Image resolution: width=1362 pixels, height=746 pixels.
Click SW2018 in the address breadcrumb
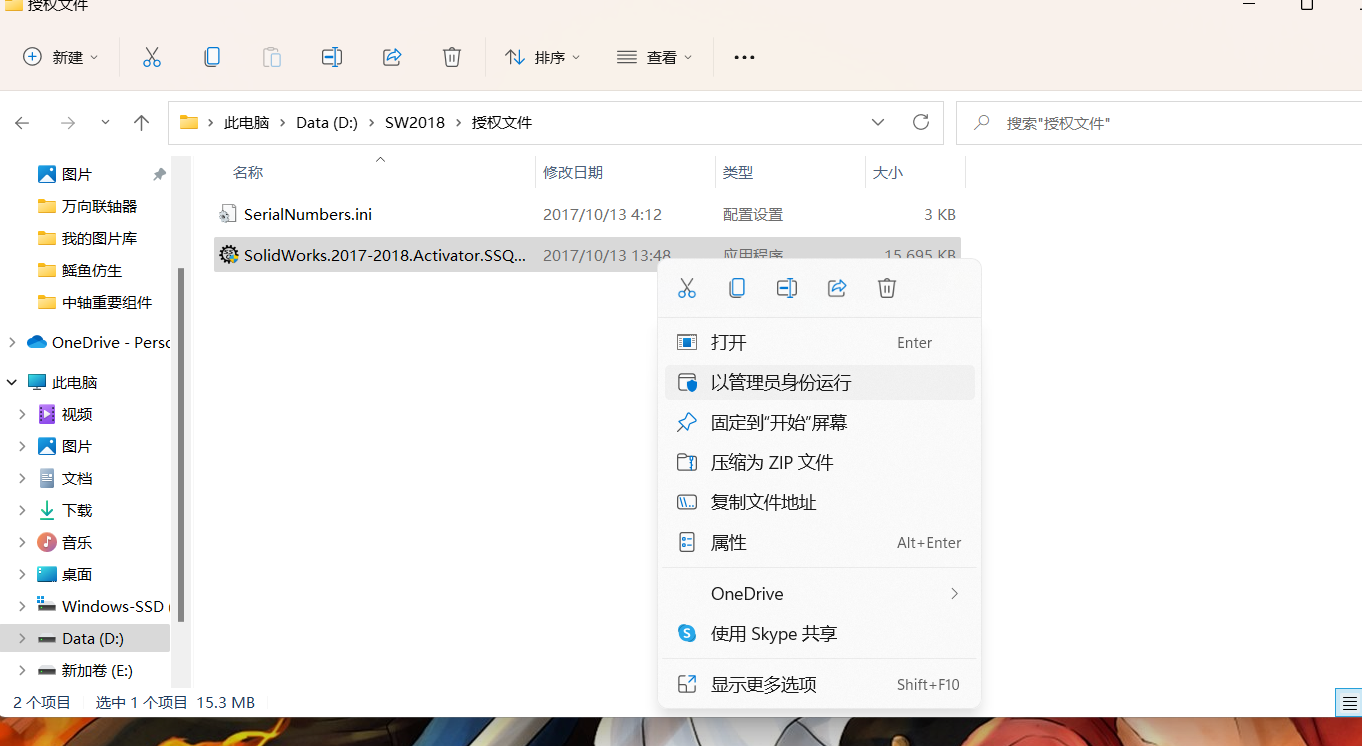415,123
